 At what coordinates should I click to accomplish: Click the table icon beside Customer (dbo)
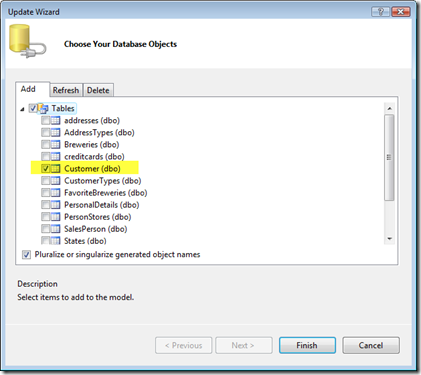56,169
